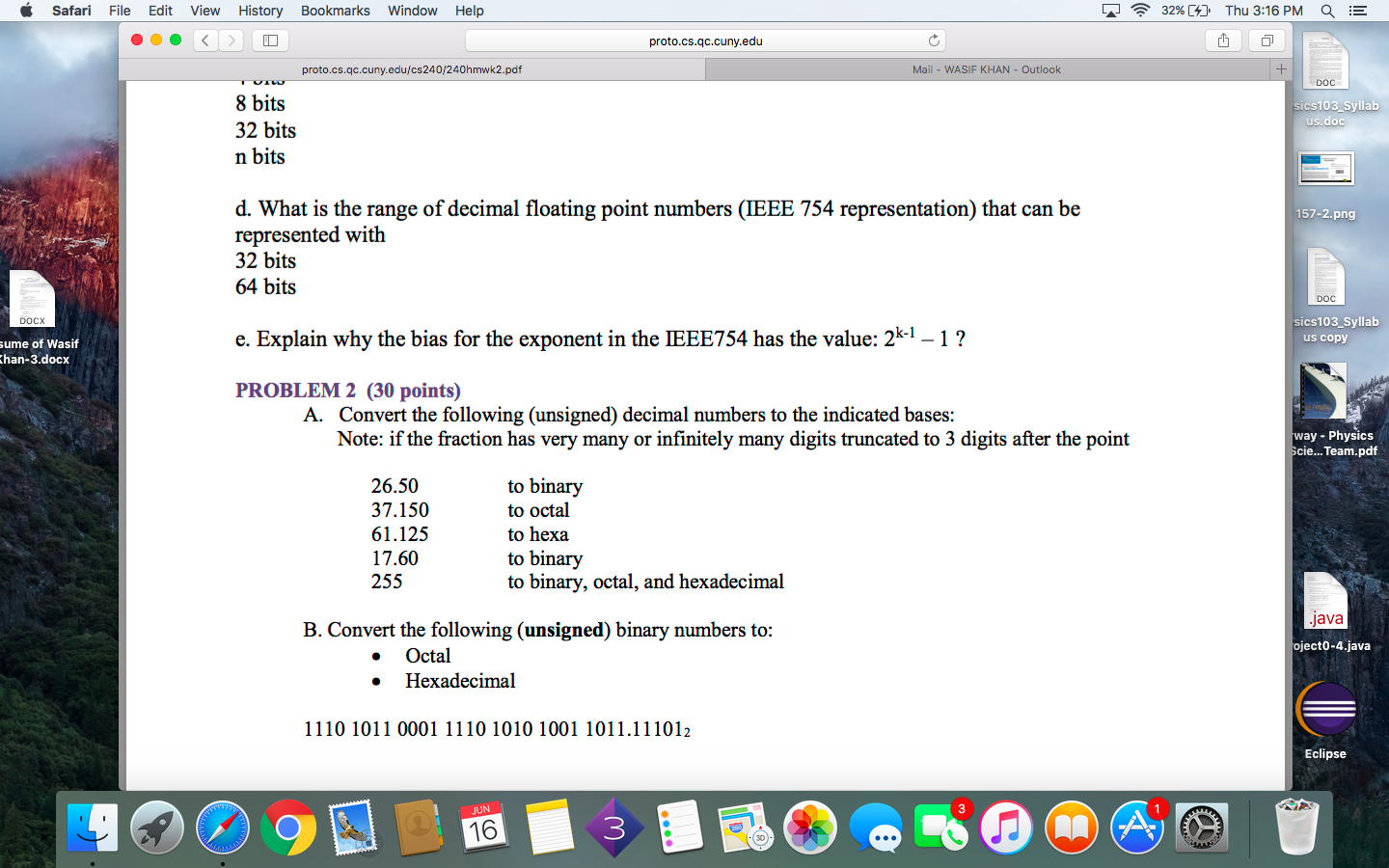Open the Trash
This screenshot has height=868, width=1389.
tap(1297, 827)
